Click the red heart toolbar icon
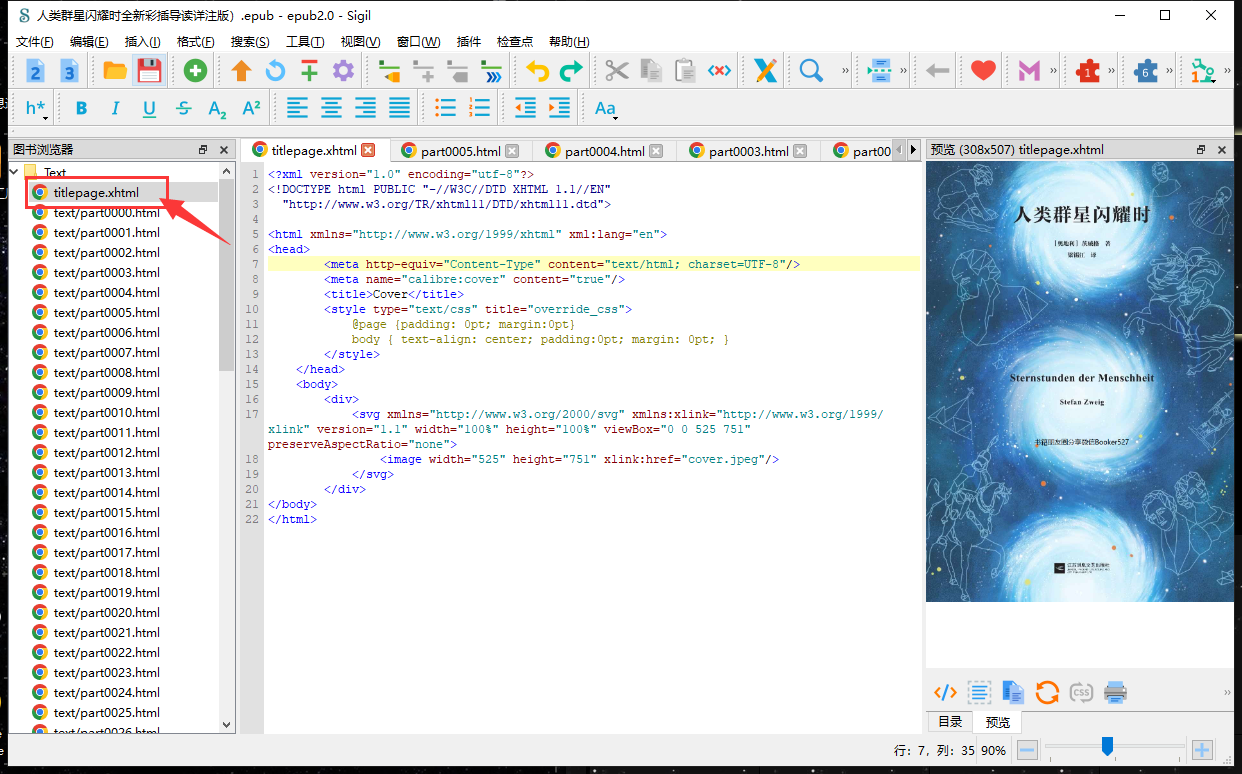Image resolution: width=1242 pixels, height=774 pixels. 984,71
